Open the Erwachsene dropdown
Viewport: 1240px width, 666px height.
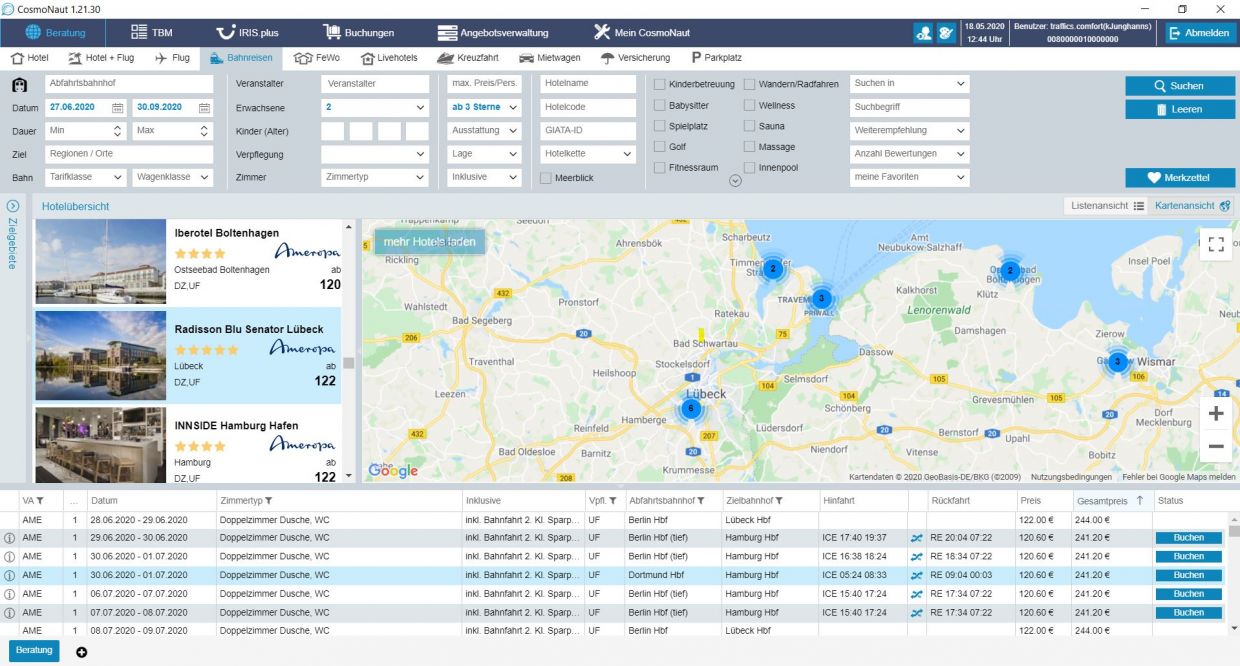pyautogui.click(x=375, y=107)
